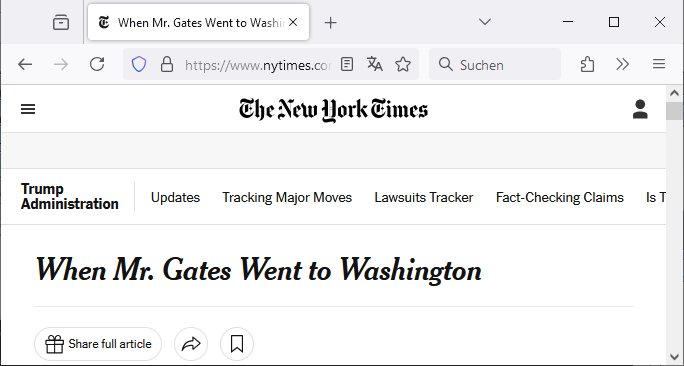Screen dimensions: 684x366
Task: Open the NYT account profile icon
Action: click(x=640, y=109)
